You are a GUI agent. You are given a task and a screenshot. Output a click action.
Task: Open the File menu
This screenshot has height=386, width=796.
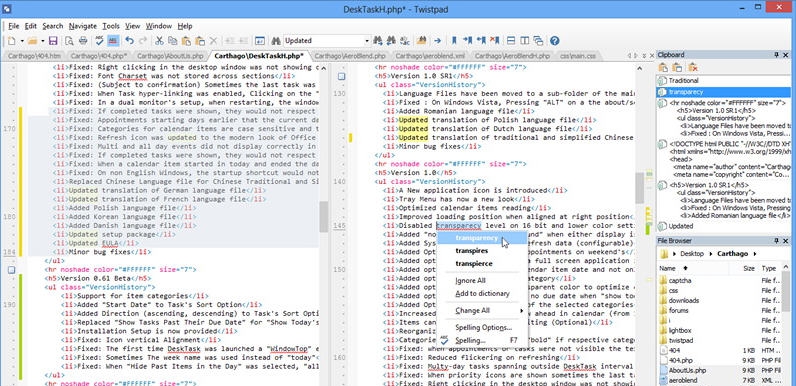point(14,26)
